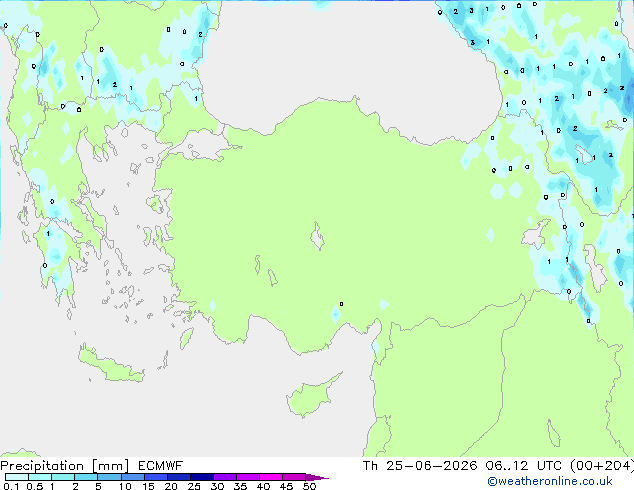Click the legend label "0.1"
The width and height of the screenshot is (634, 490).
coord(11,486)
